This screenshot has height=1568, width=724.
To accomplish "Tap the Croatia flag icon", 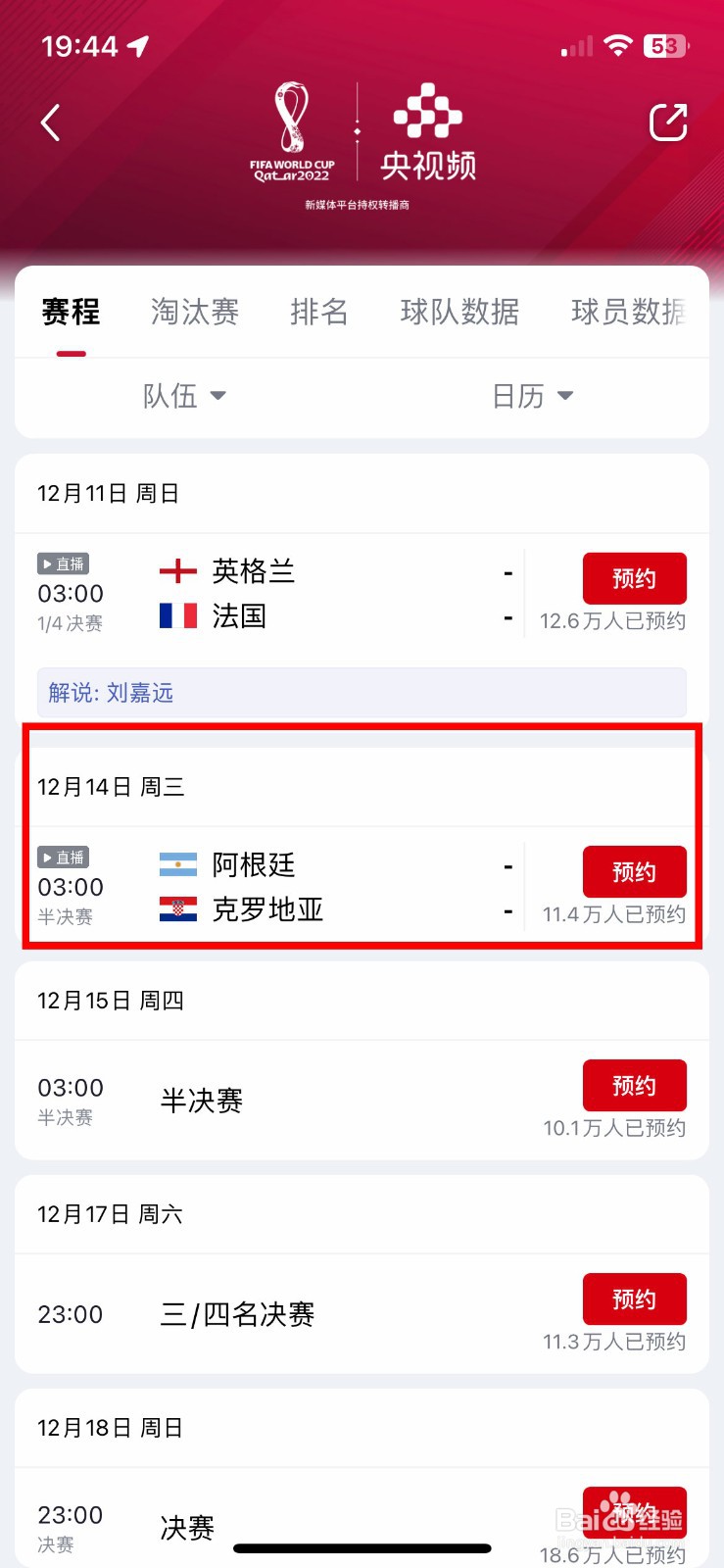I will point(178,909).
